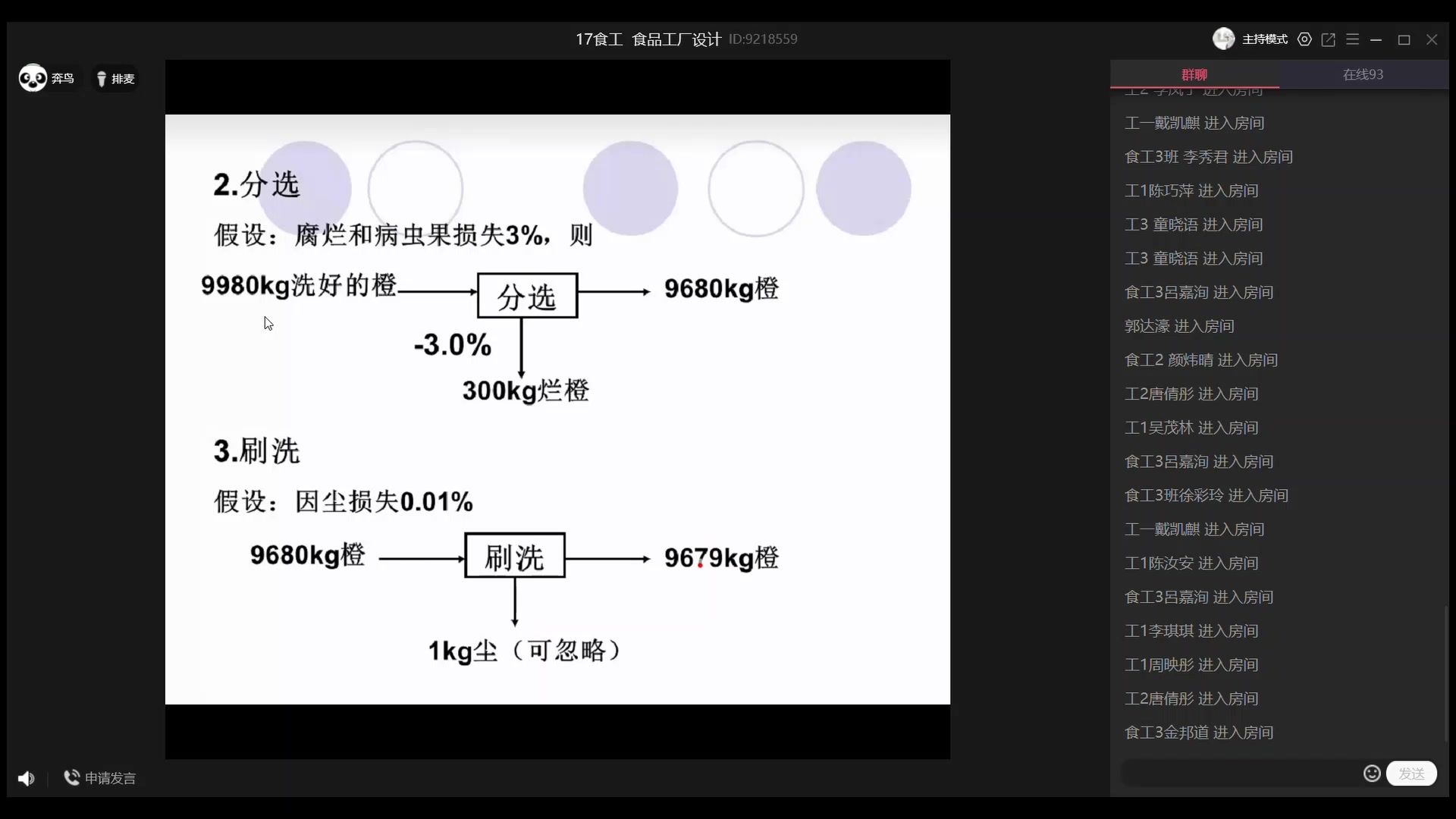Open the 排麦 microphone queue
The height and width of the screenshot is (819, 1456).
tap(115, 79)
